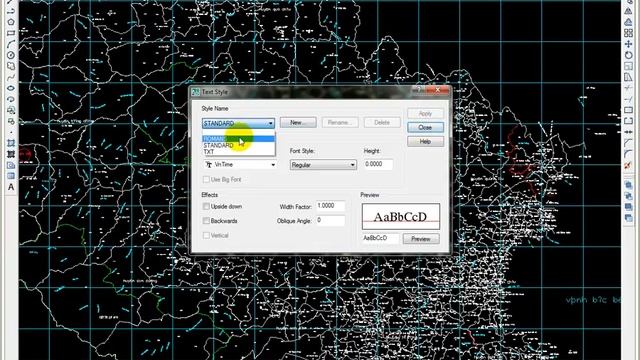Toggle the Upside down checkbox
Screen dimensions: 640x360
point(206,207)
